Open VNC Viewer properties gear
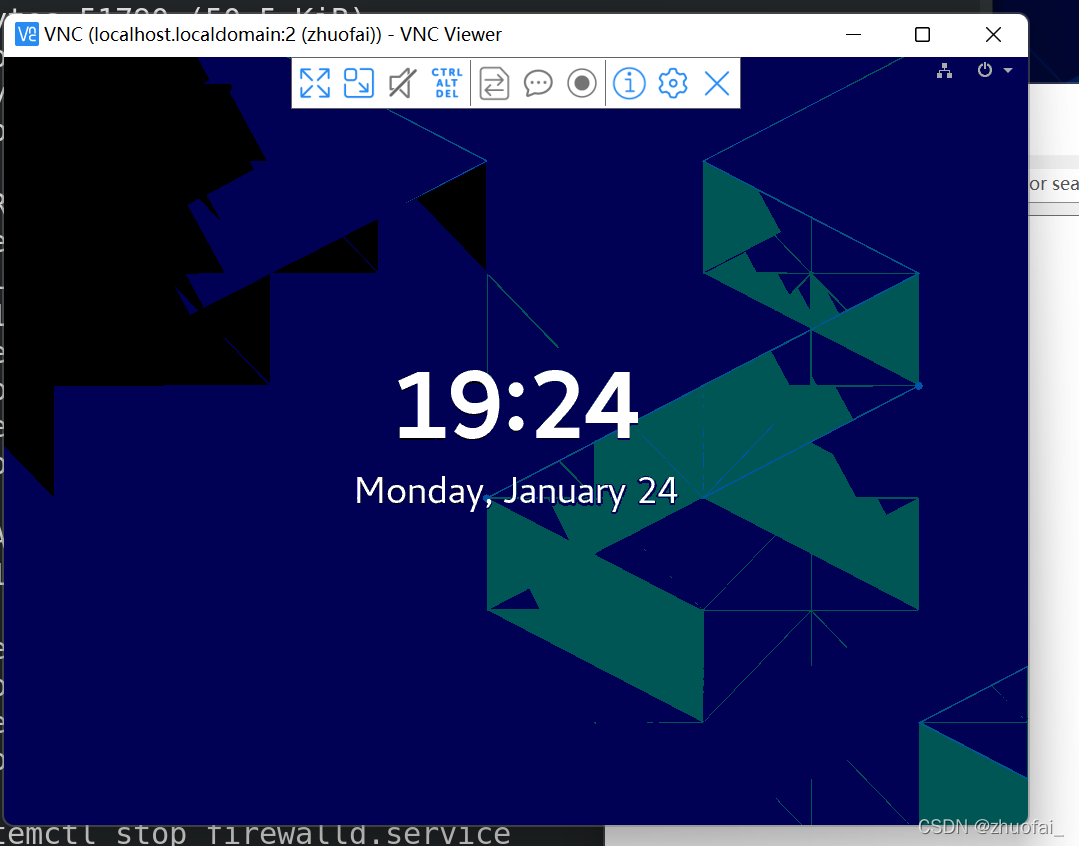This screenshot has width=1079, height=846. pos(673,83)
